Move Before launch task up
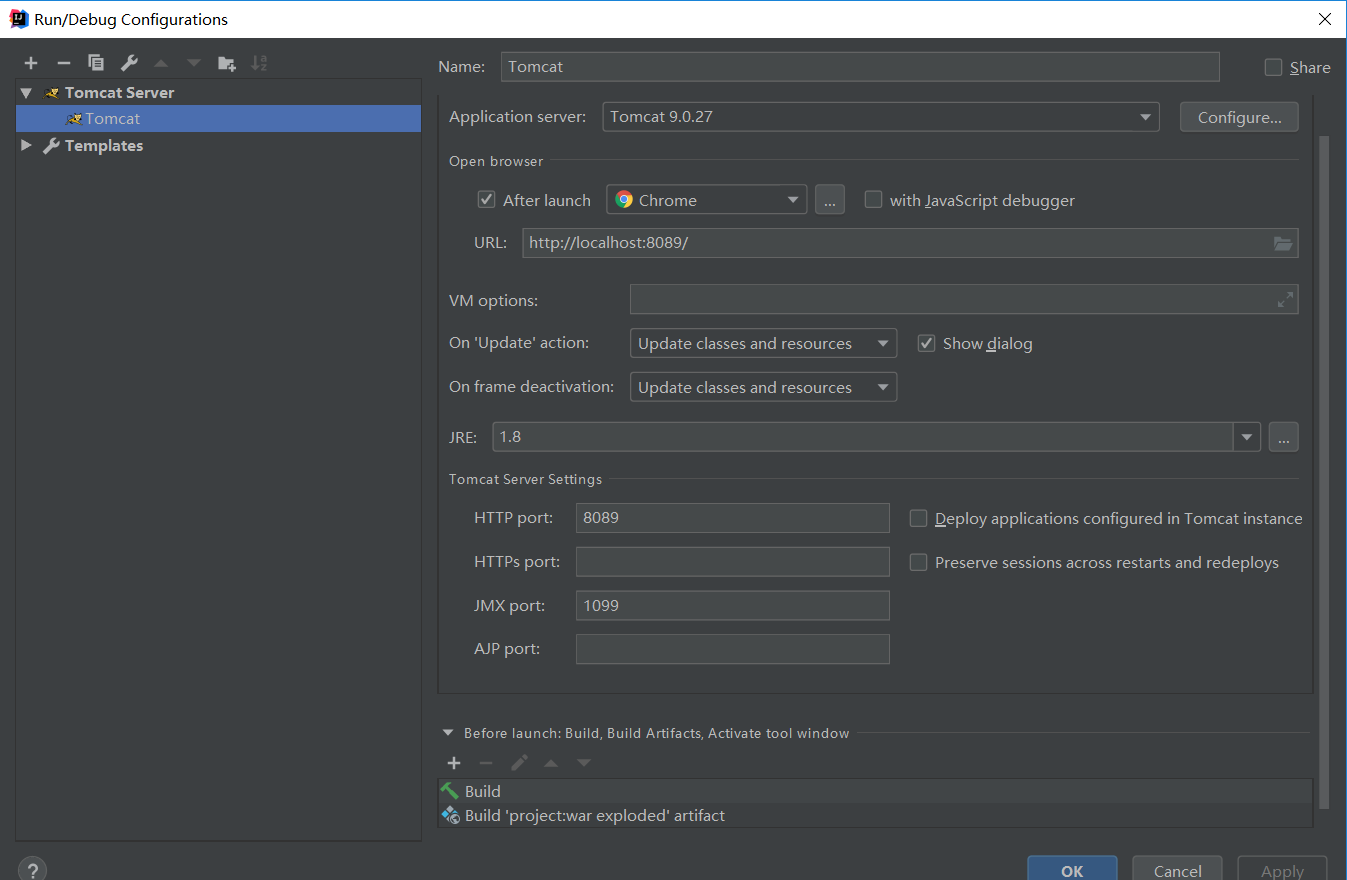Screen dimensions: 1347x880 (x=551, y=763)
